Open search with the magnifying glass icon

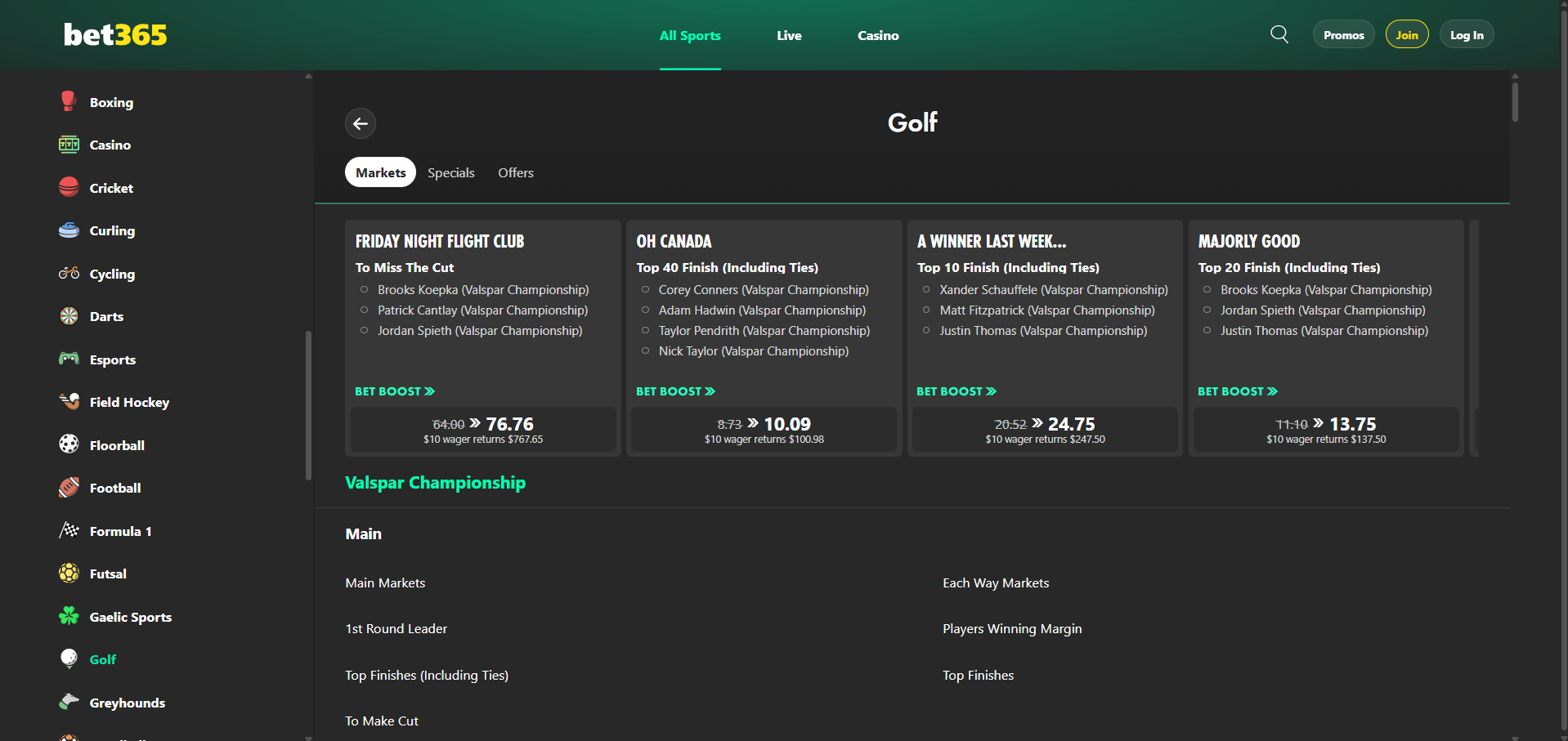pyautogui.click(x=1278, y=34)
